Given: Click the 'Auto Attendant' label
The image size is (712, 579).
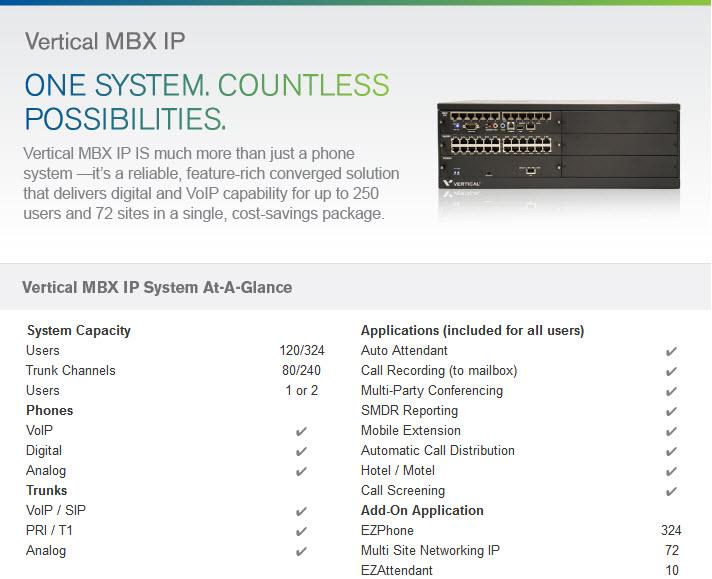Looking at the screenshot, I should pyautogui.click(x=404, y=351).
